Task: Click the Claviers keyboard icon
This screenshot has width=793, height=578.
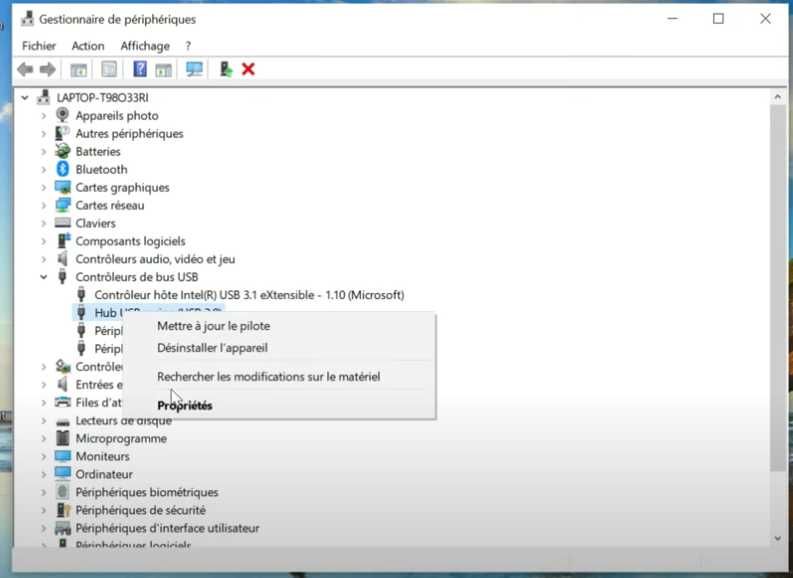Action: pos(63,223)
